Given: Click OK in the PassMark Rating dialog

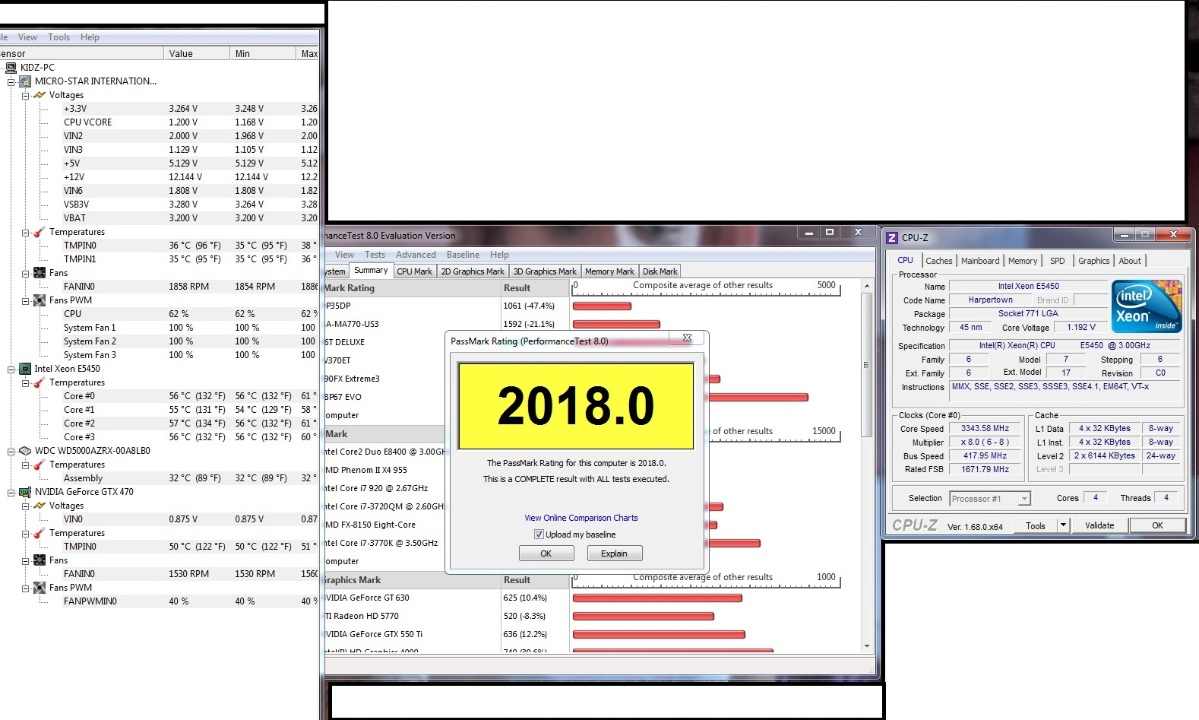Looking at the screenshot, I should coord(546,553).
